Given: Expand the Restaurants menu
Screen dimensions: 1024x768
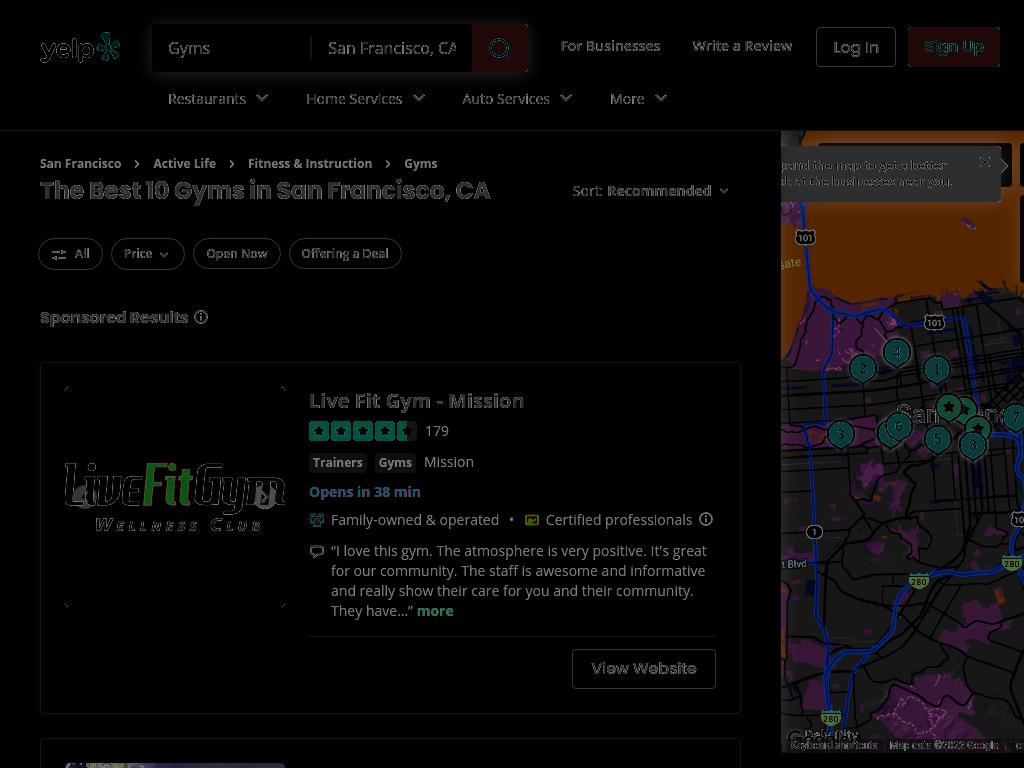Looking at the screenshot, I should [217, 99].
